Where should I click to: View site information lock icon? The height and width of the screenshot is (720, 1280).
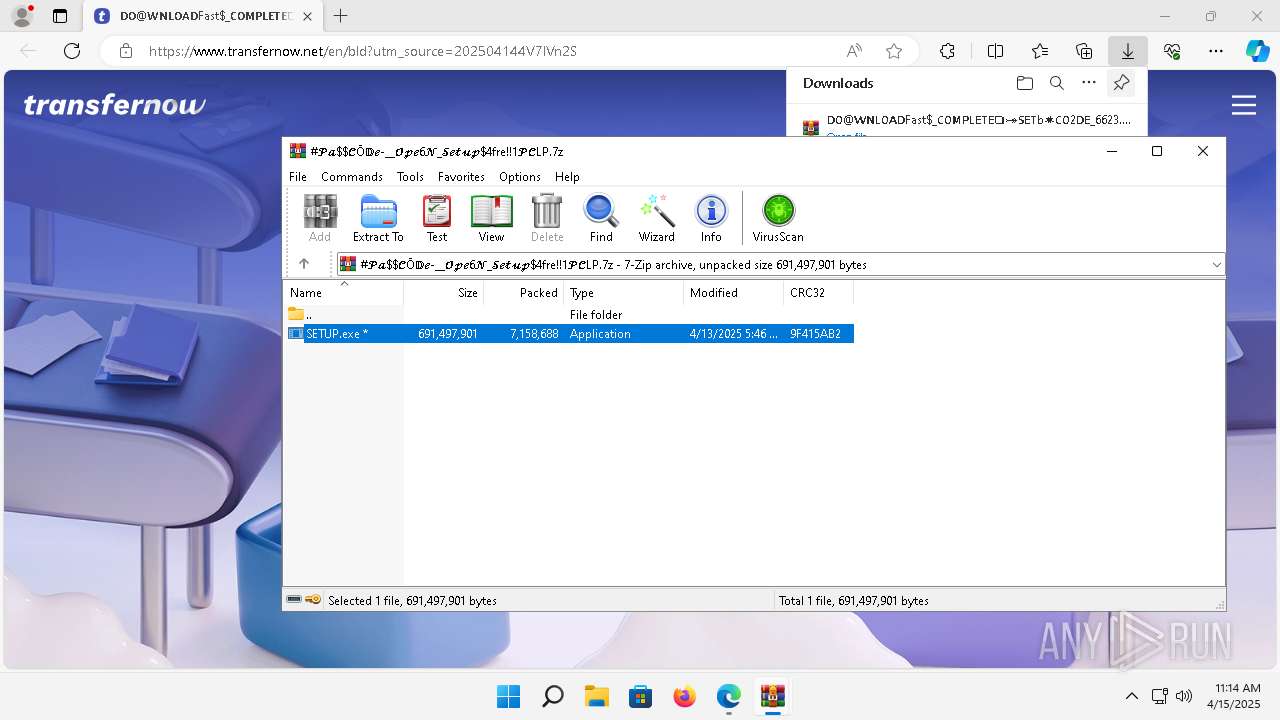click(126, 51)
